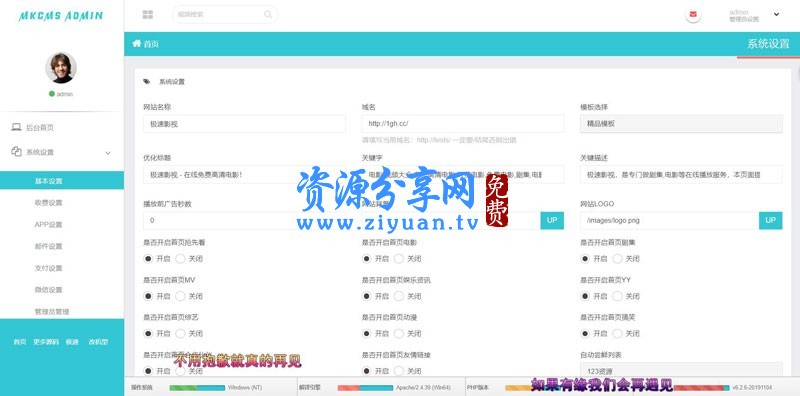
Task: Select 开启 for 是否开启首页剧集
Action: 585,259
